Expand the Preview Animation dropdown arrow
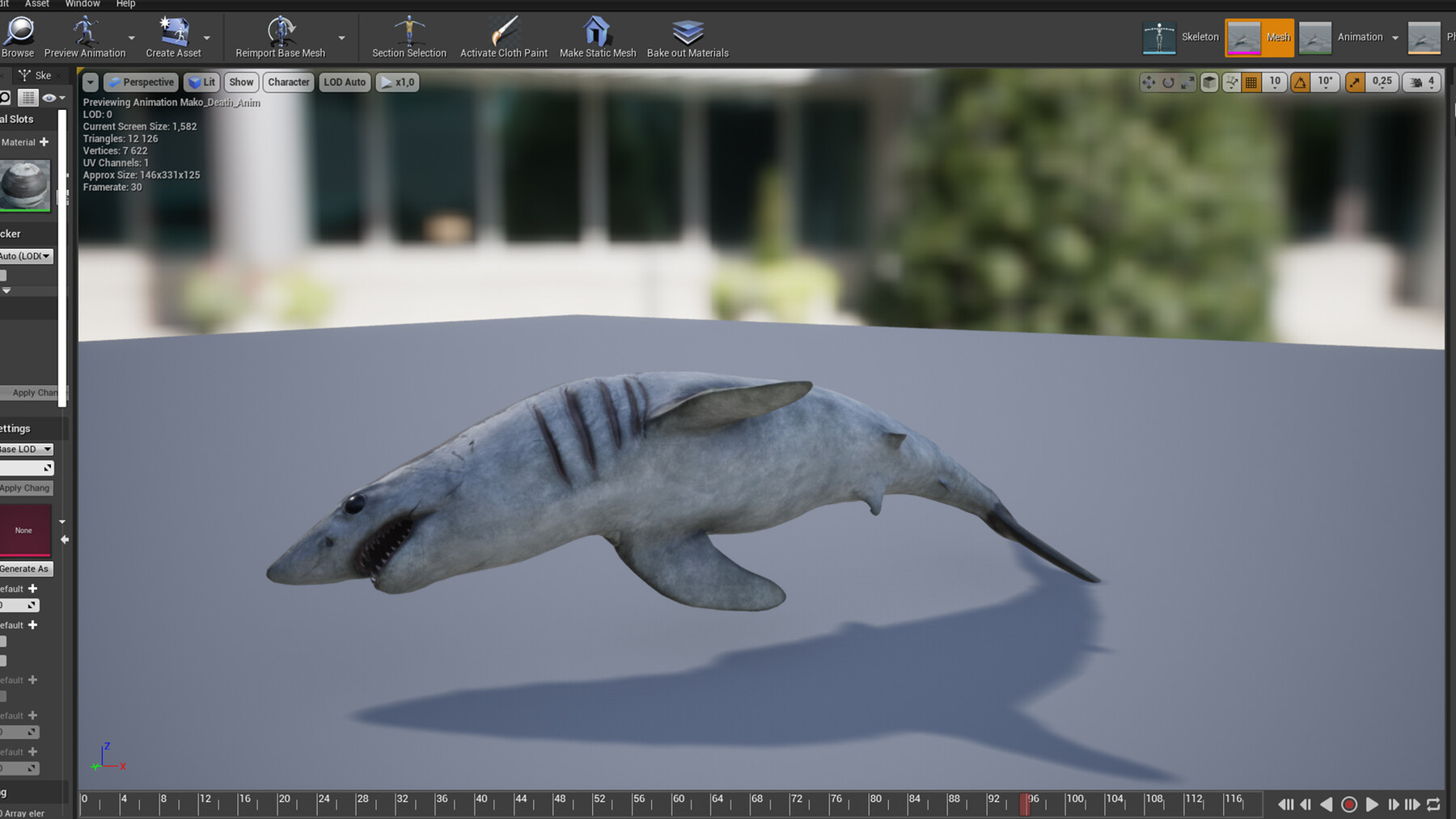 pos(131,36)
